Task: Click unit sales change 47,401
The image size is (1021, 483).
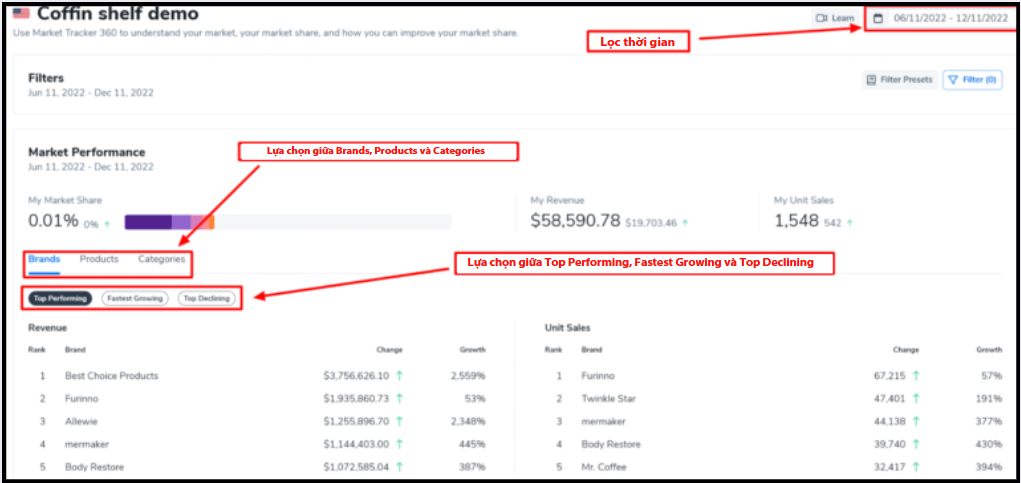Action: coord(889,398)
